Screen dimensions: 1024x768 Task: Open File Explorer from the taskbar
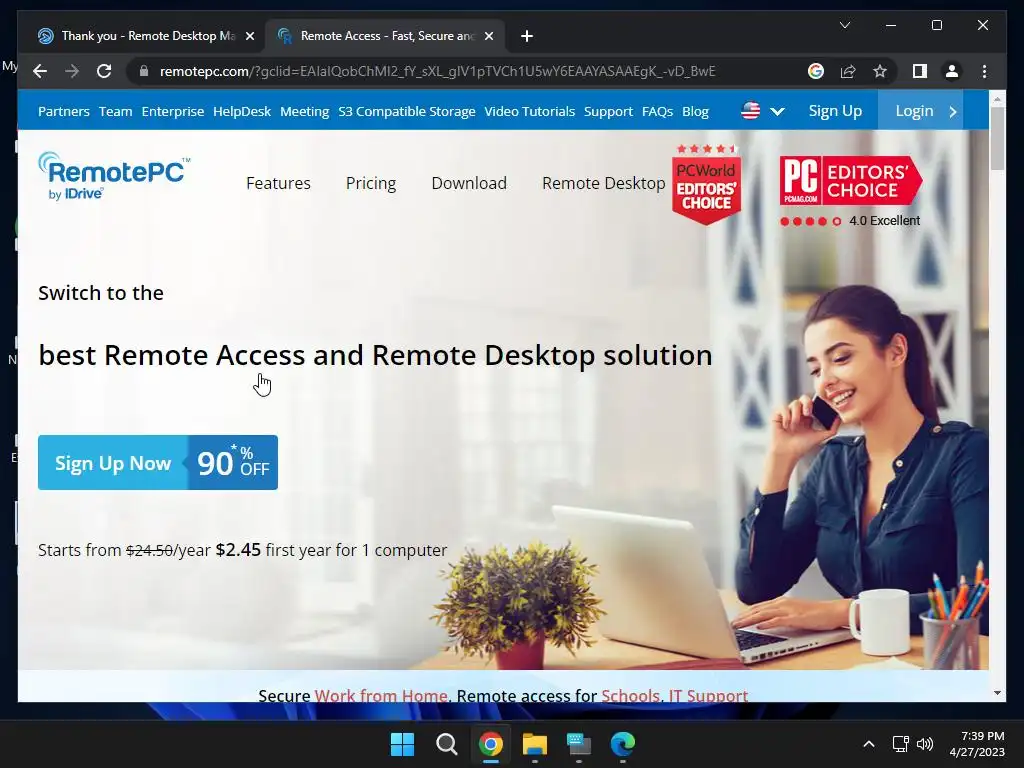point(534,744)
